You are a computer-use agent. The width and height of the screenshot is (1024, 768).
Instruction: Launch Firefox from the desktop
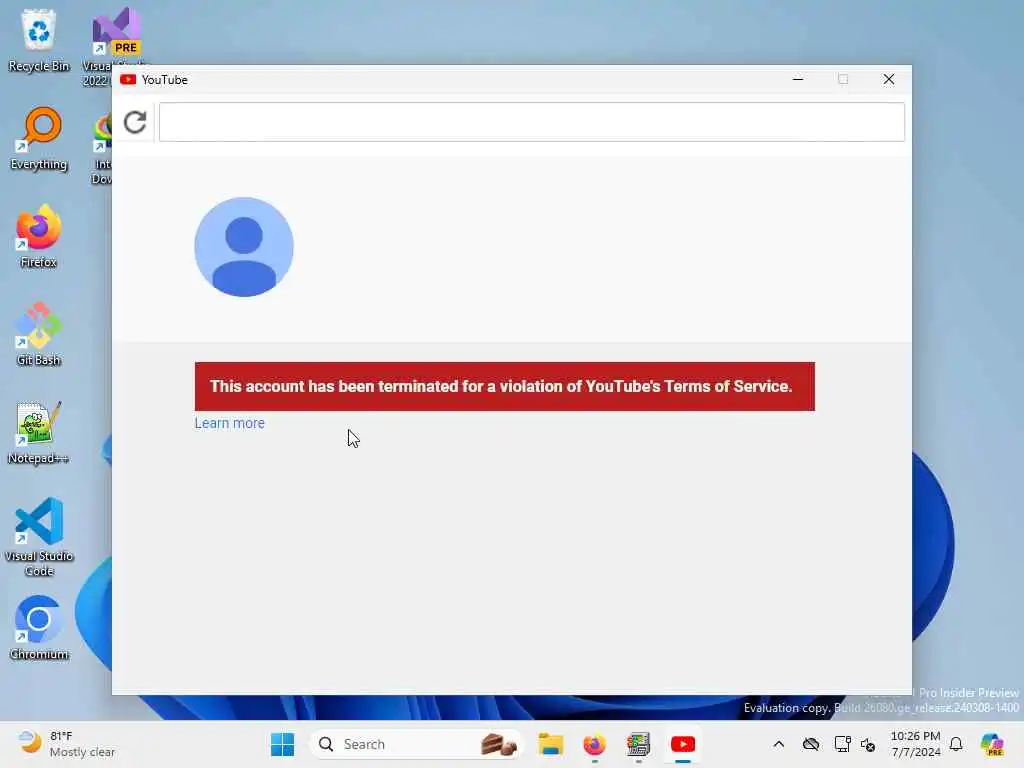tap(39, 236)
